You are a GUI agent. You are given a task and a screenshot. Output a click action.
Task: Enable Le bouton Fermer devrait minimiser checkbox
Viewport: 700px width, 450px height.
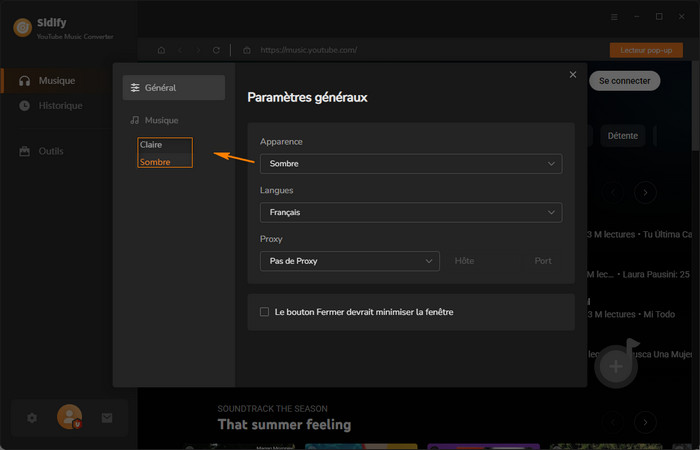265,312
